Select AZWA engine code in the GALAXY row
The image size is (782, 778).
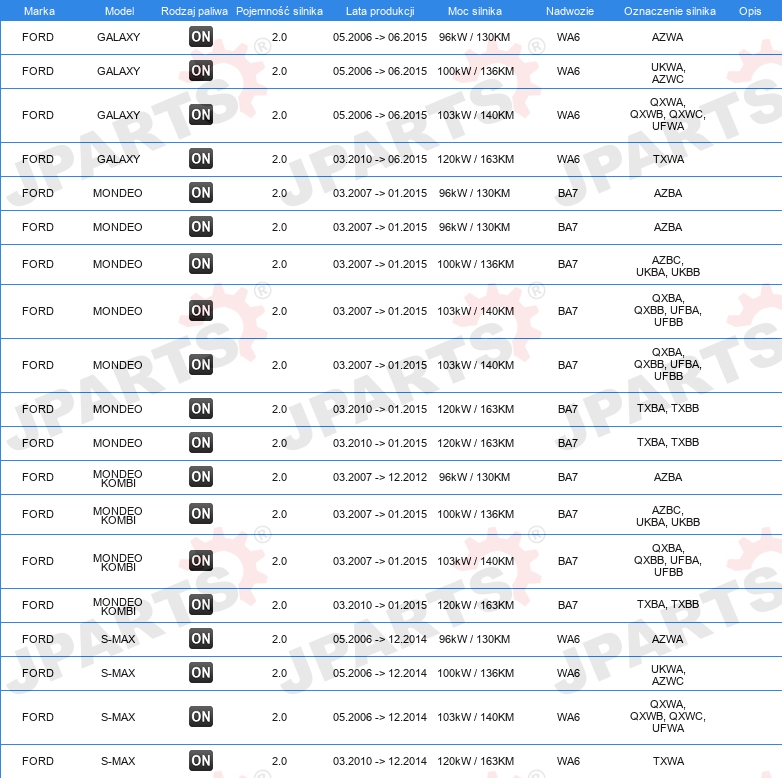(x=667, y=37)
